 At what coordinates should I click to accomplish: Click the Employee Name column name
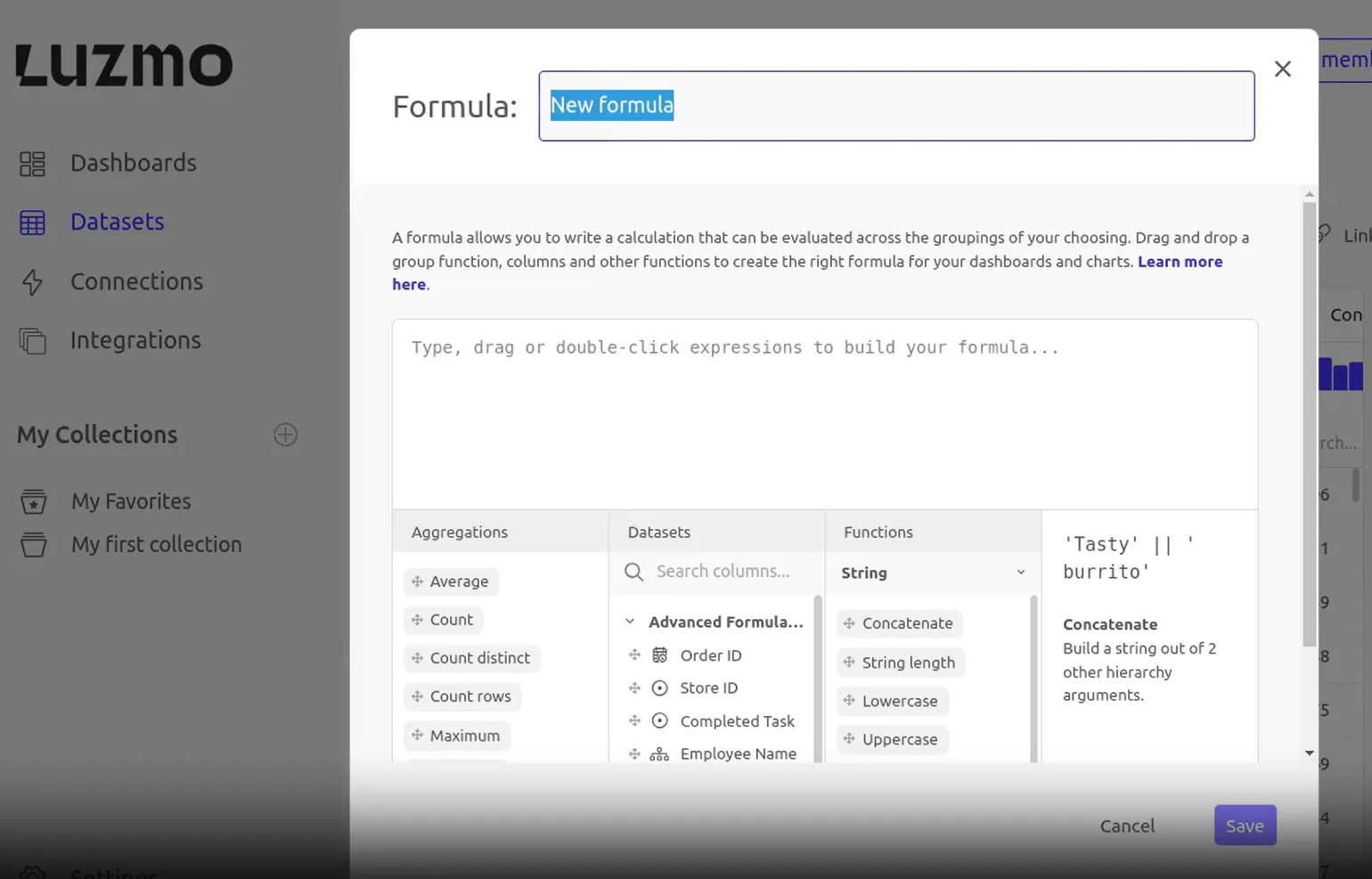tap(738, 754)
